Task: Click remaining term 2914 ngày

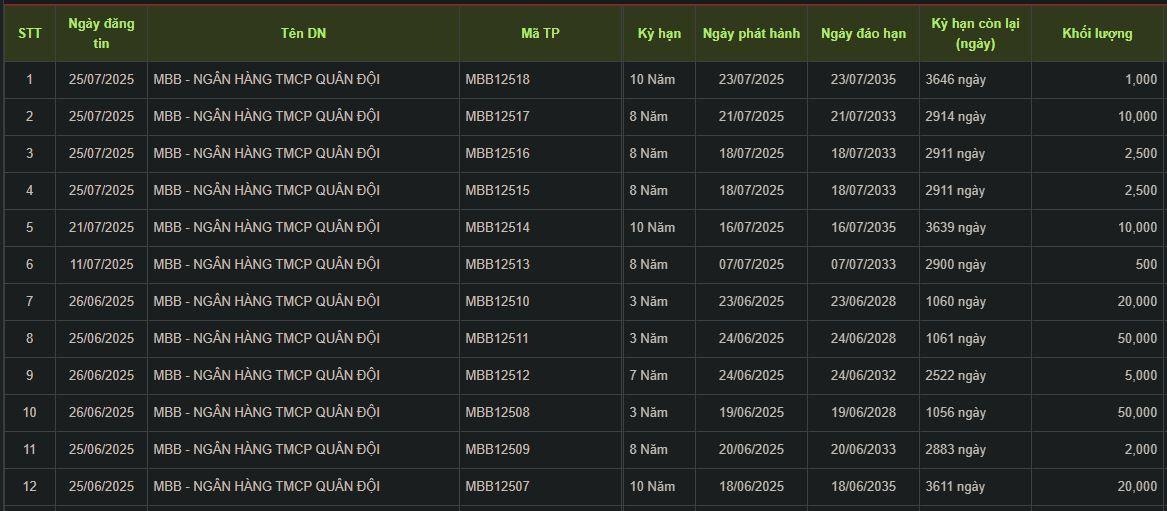Action: coord(956,117)
